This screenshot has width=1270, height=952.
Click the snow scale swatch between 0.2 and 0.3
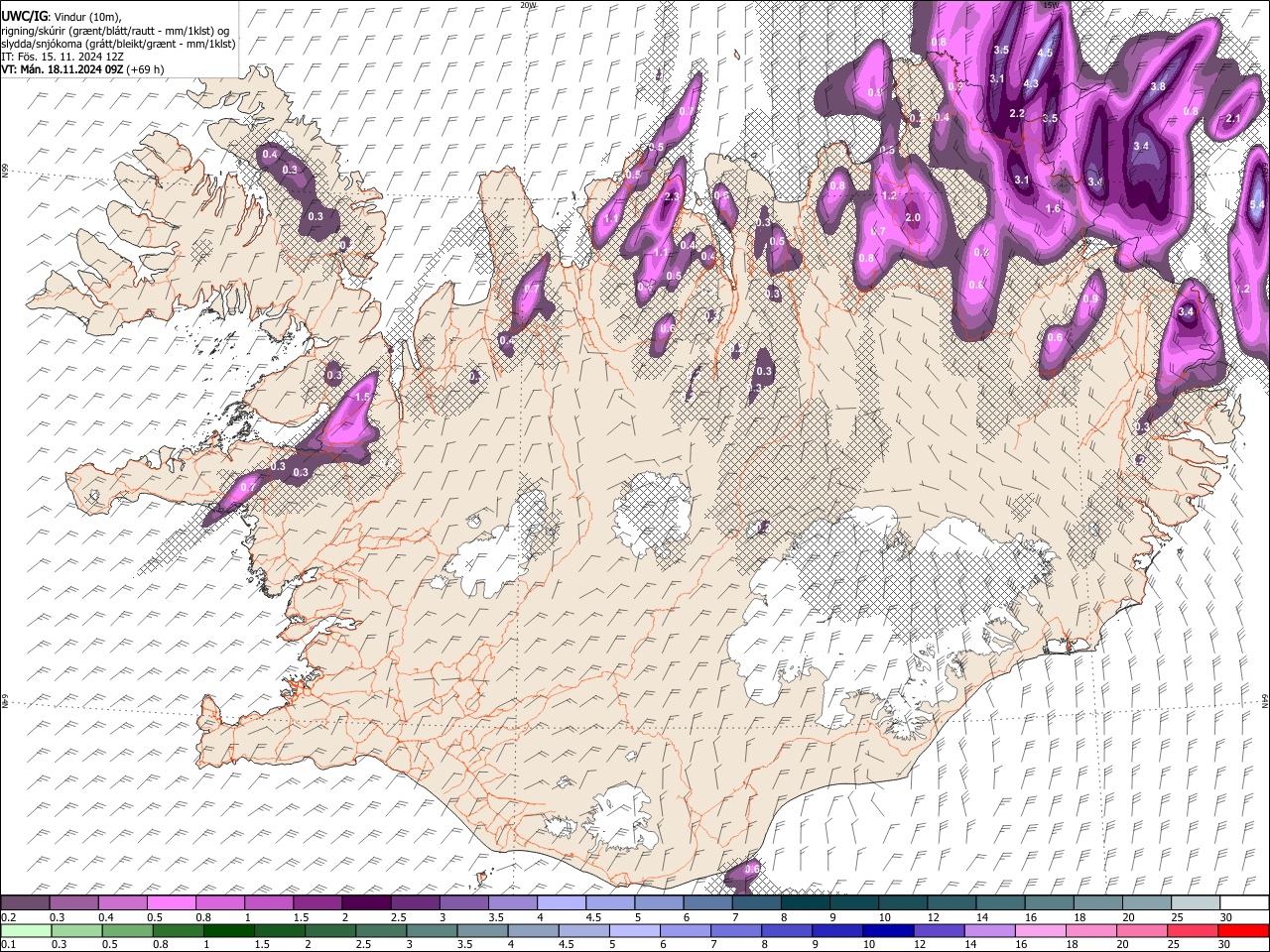click(26, 902)
